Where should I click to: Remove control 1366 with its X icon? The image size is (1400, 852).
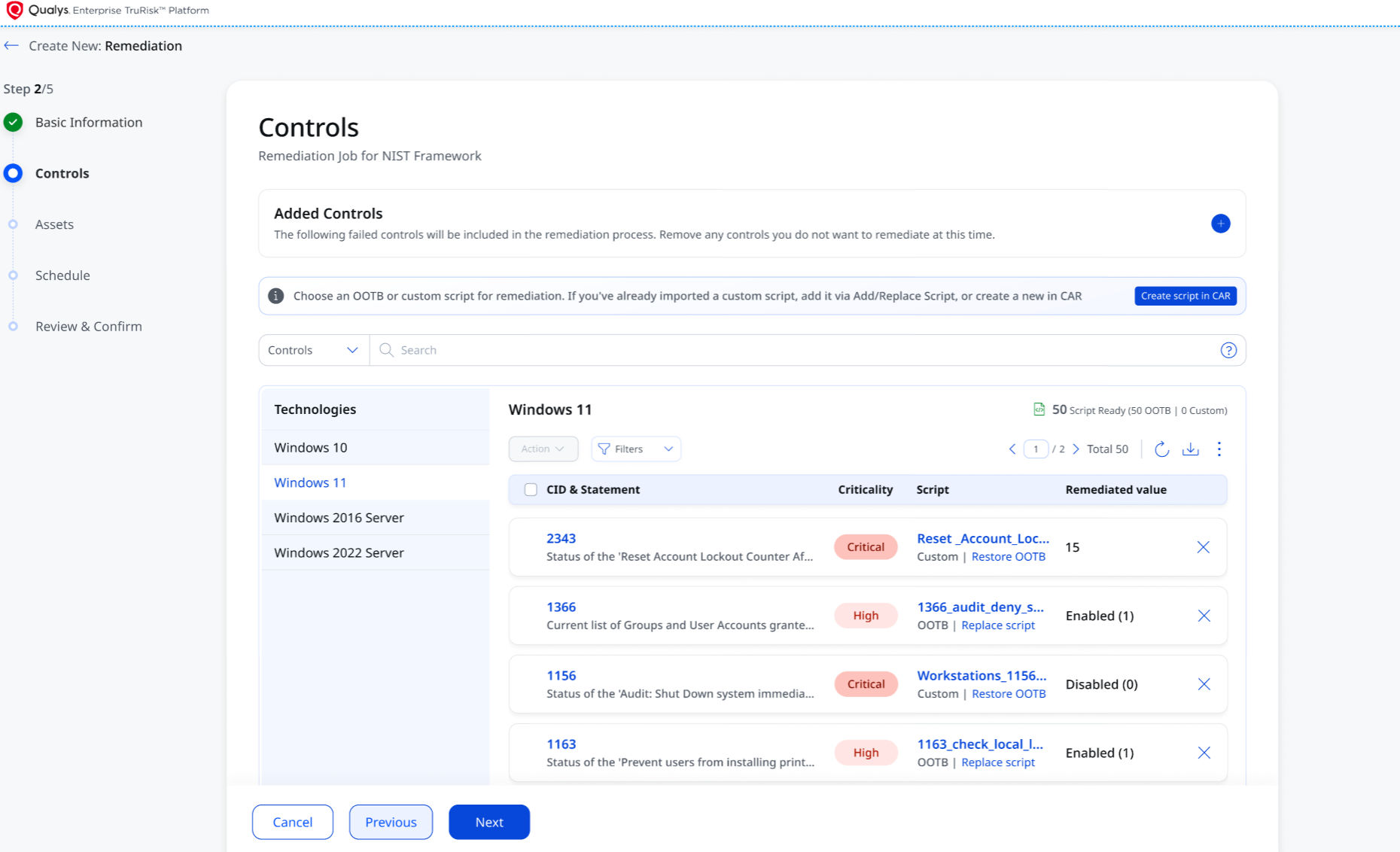pyautogui.click(x=1204, y=616)
